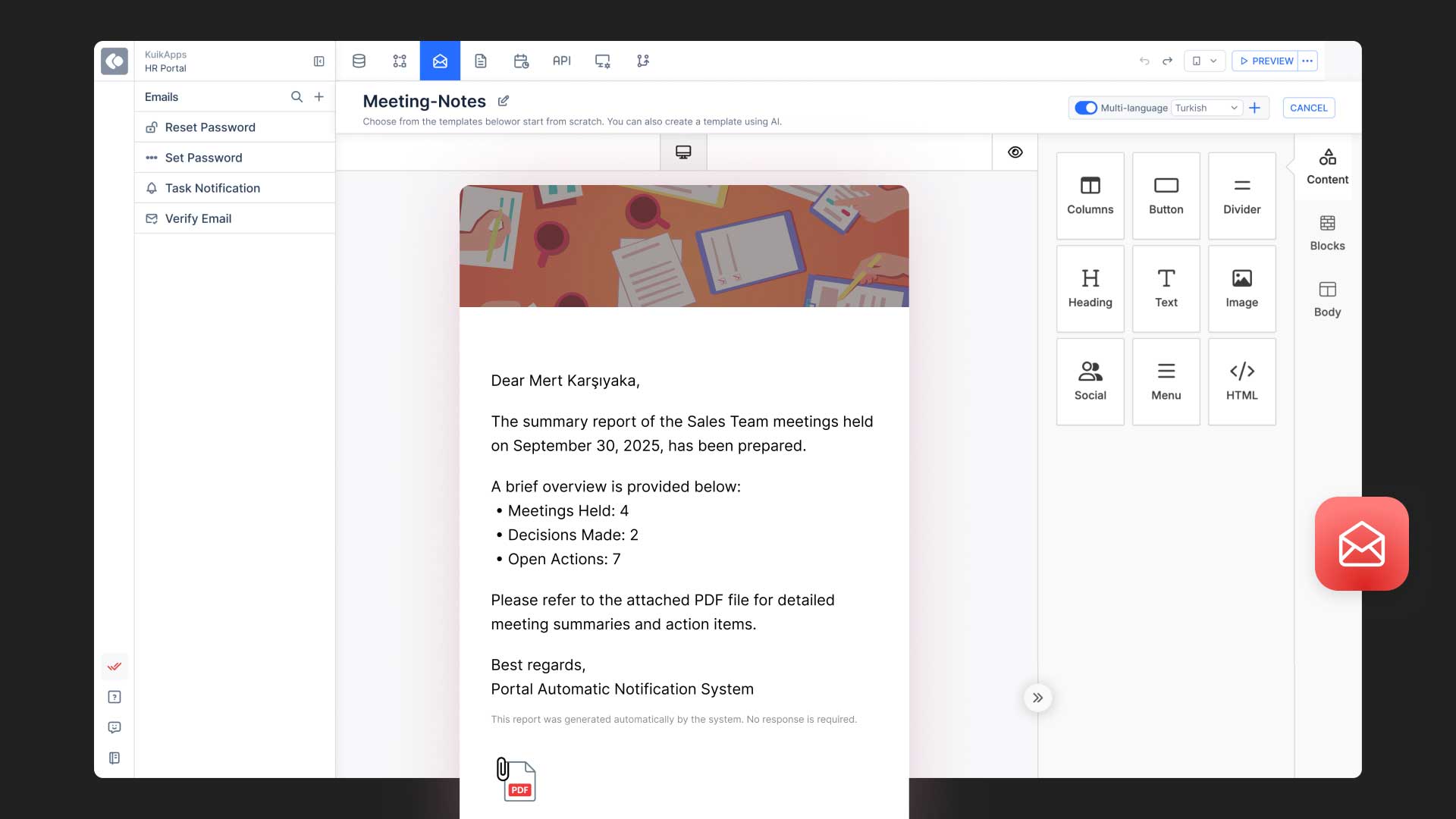Select the HTML content block
1456x819 pixels.
point(1241,381)
